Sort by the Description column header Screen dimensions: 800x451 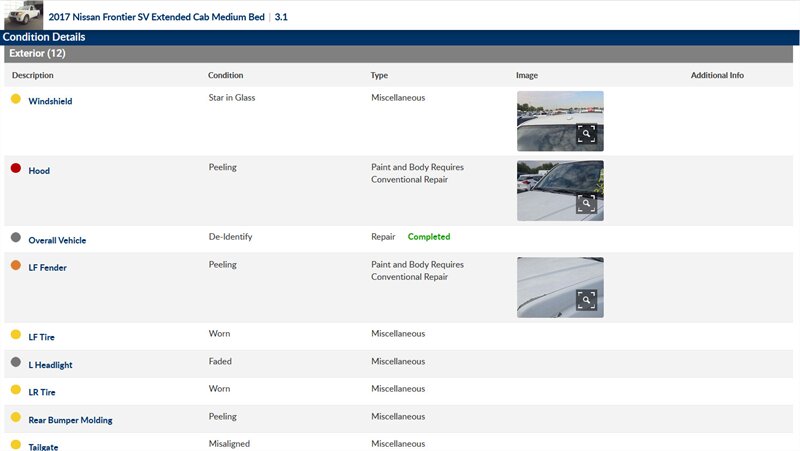[33, 76]
